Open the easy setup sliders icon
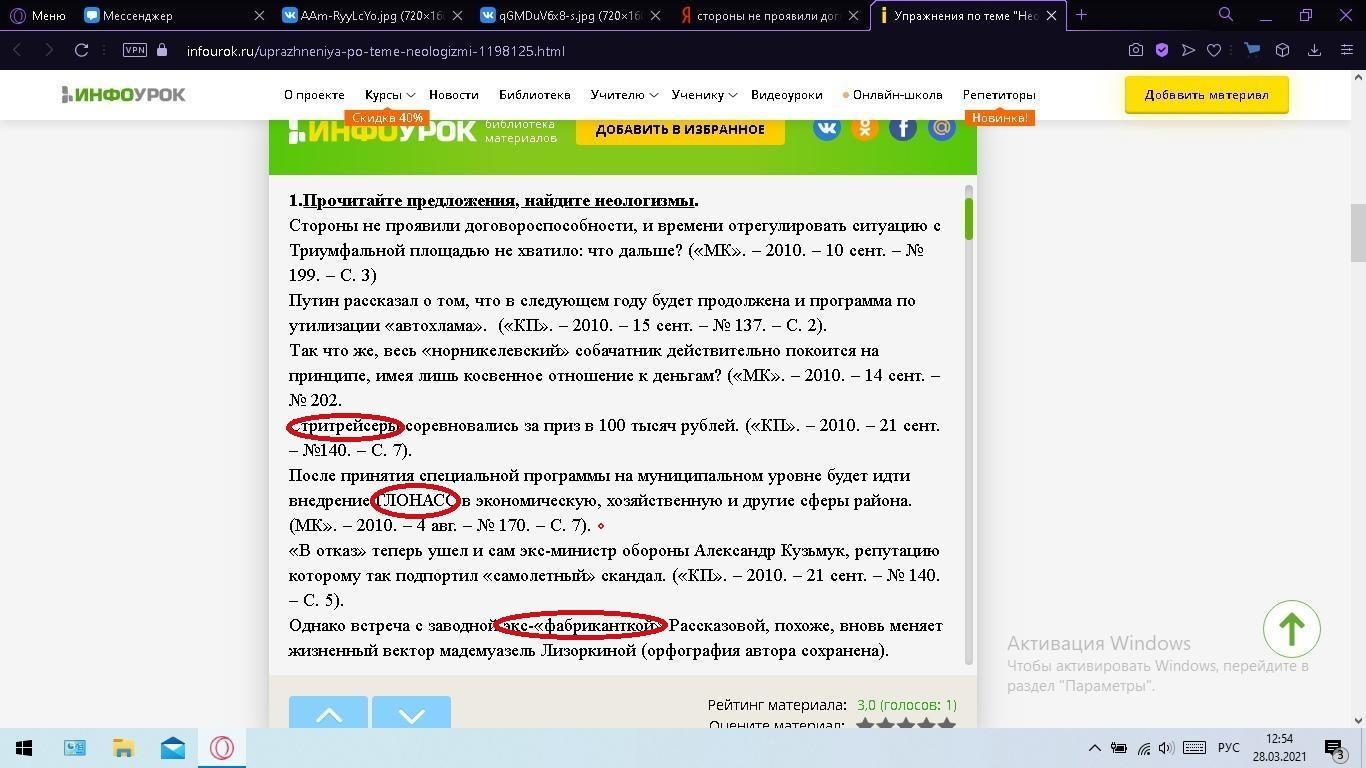Image resolution: width=1366 pixels, height=768 pixels. pos(1346,50)
